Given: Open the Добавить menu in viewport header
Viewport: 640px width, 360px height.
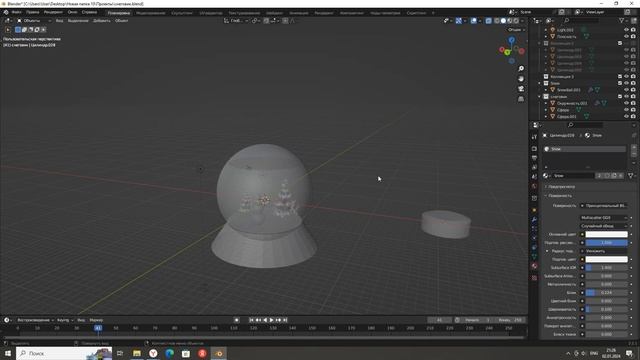Looking at the screenshot, I should [102, 20].
